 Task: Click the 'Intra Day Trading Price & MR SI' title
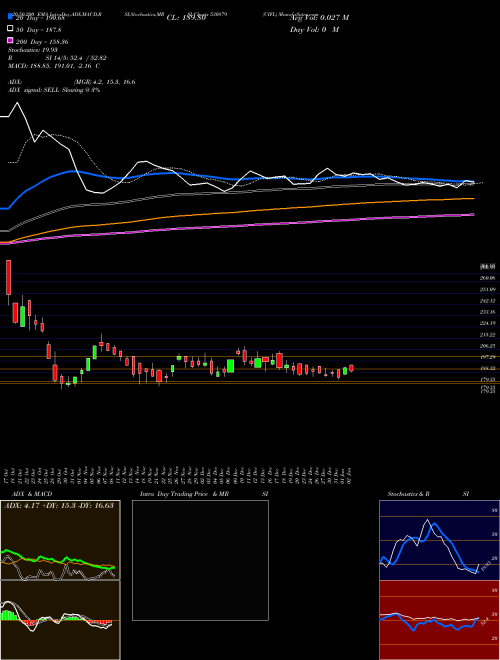204,494
